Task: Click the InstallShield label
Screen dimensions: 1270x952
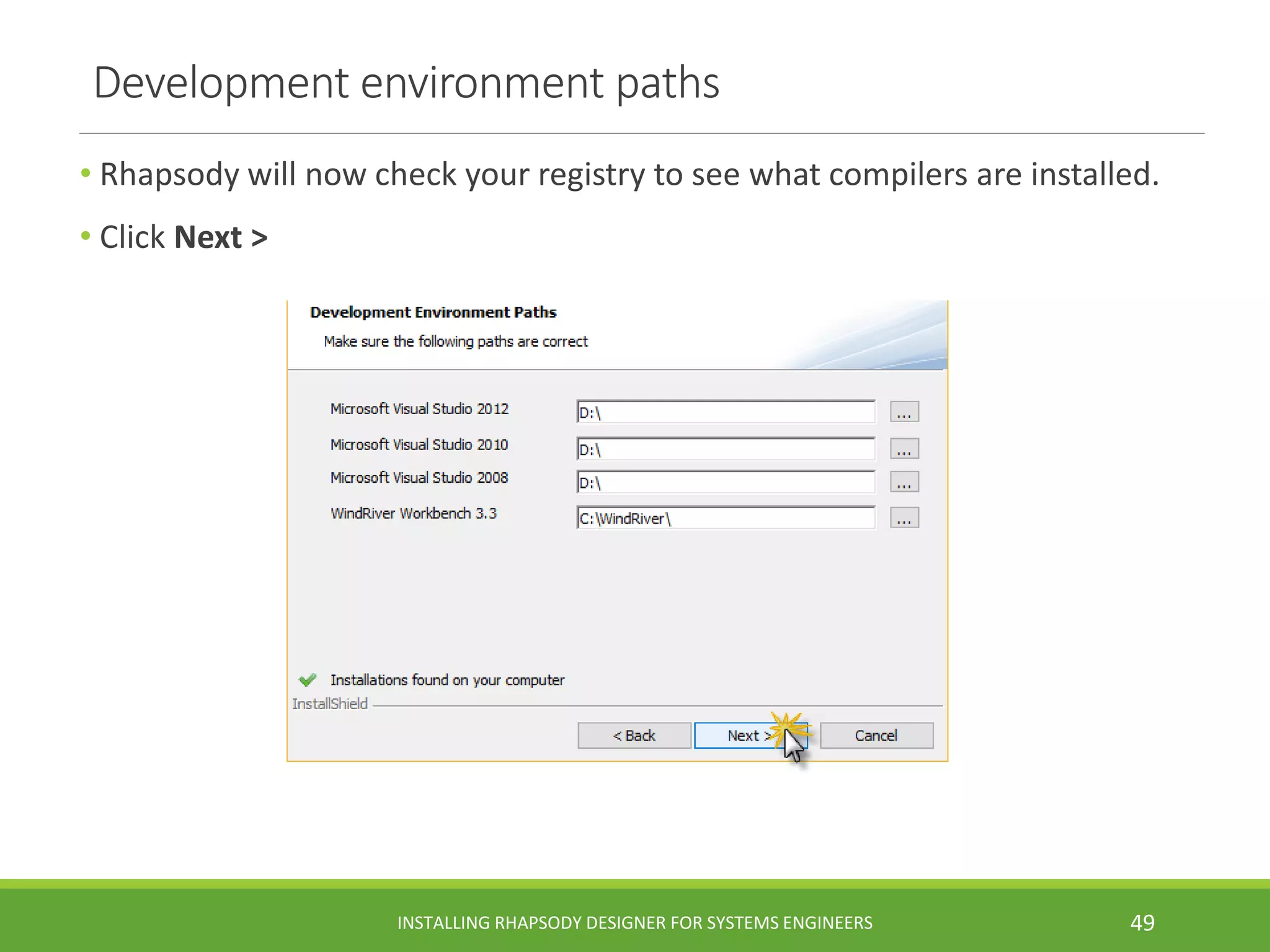Action: click(x=330, y=704)
